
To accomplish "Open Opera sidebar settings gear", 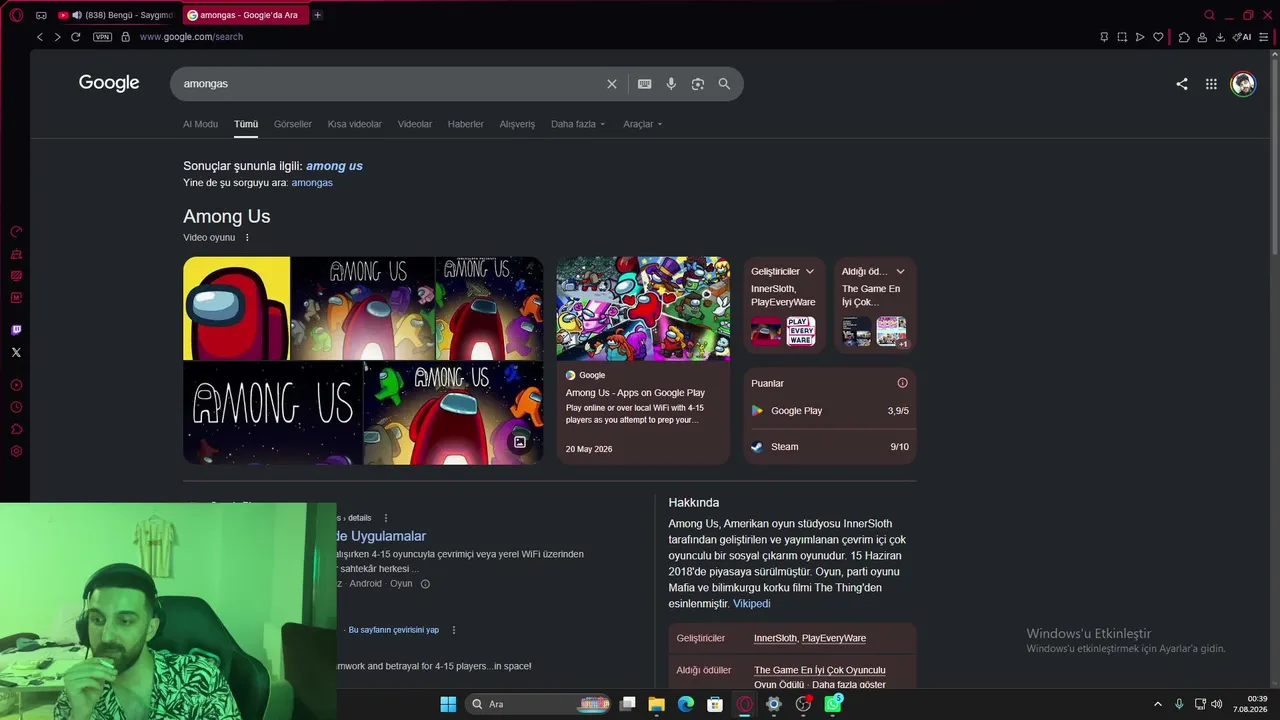I will (x=16, y=451).
